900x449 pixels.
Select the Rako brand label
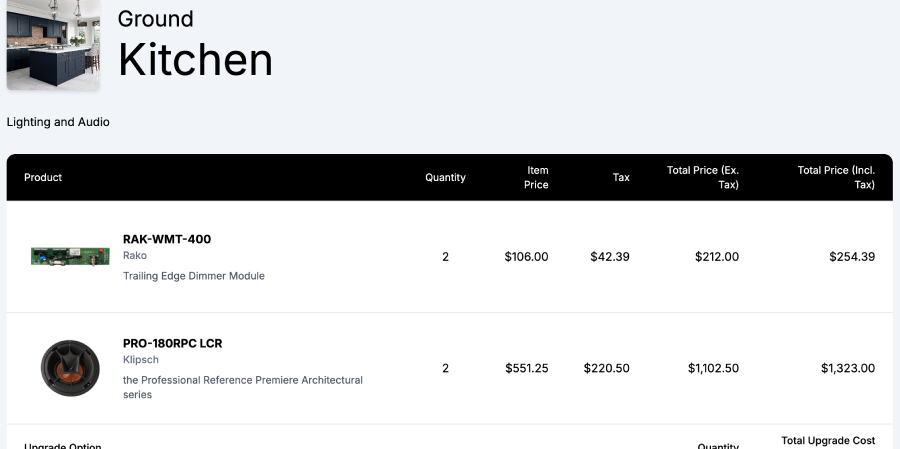[x=135, y=256]
